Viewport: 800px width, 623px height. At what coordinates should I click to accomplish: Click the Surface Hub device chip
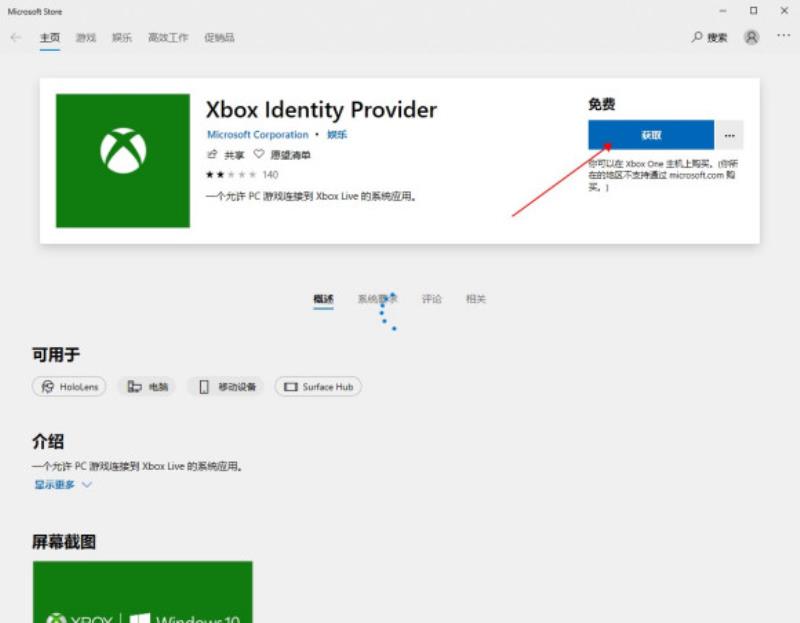pos(318,387)
